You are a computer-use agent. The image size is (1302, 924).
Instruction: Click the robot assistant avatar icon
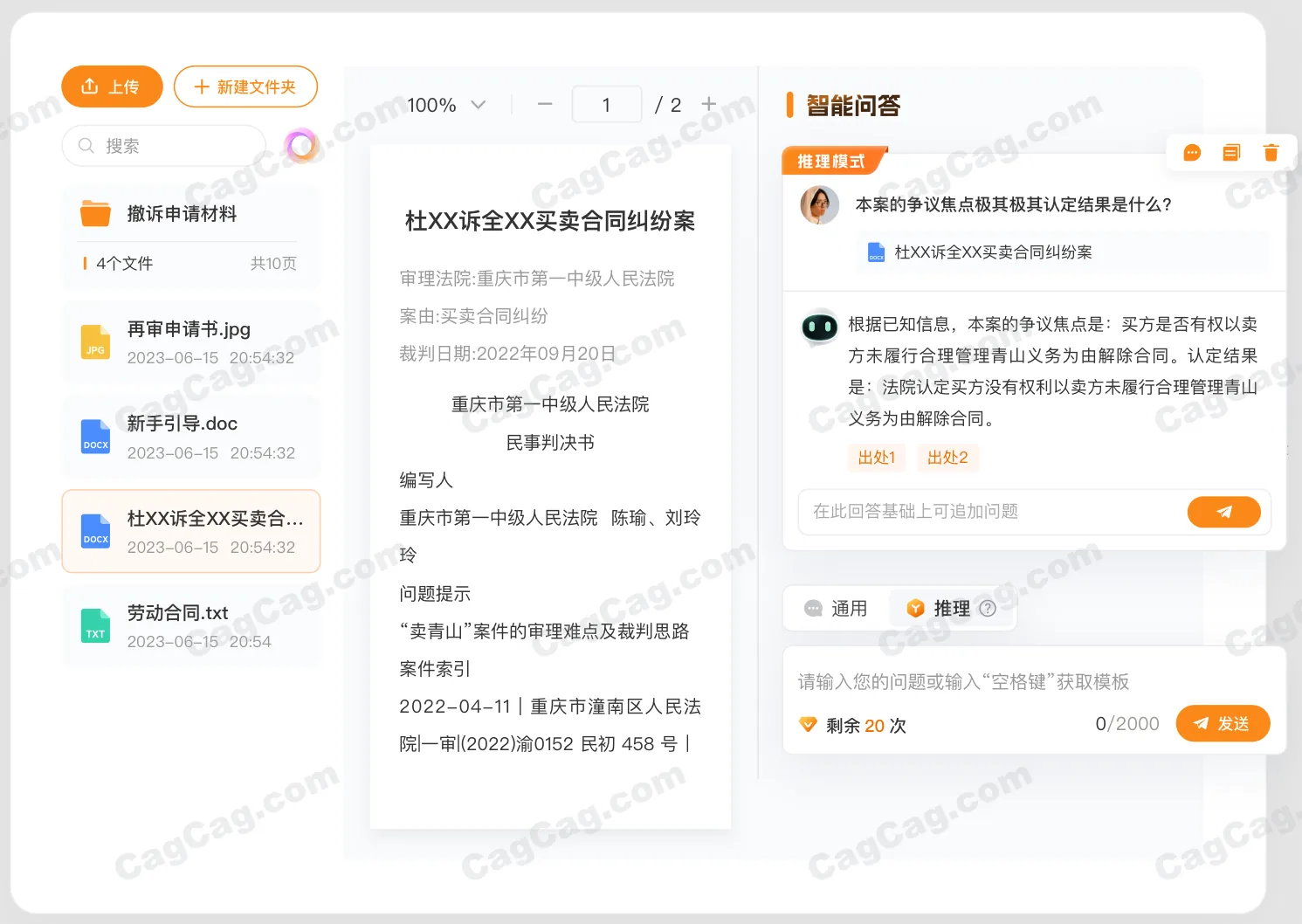click(820, 327)
